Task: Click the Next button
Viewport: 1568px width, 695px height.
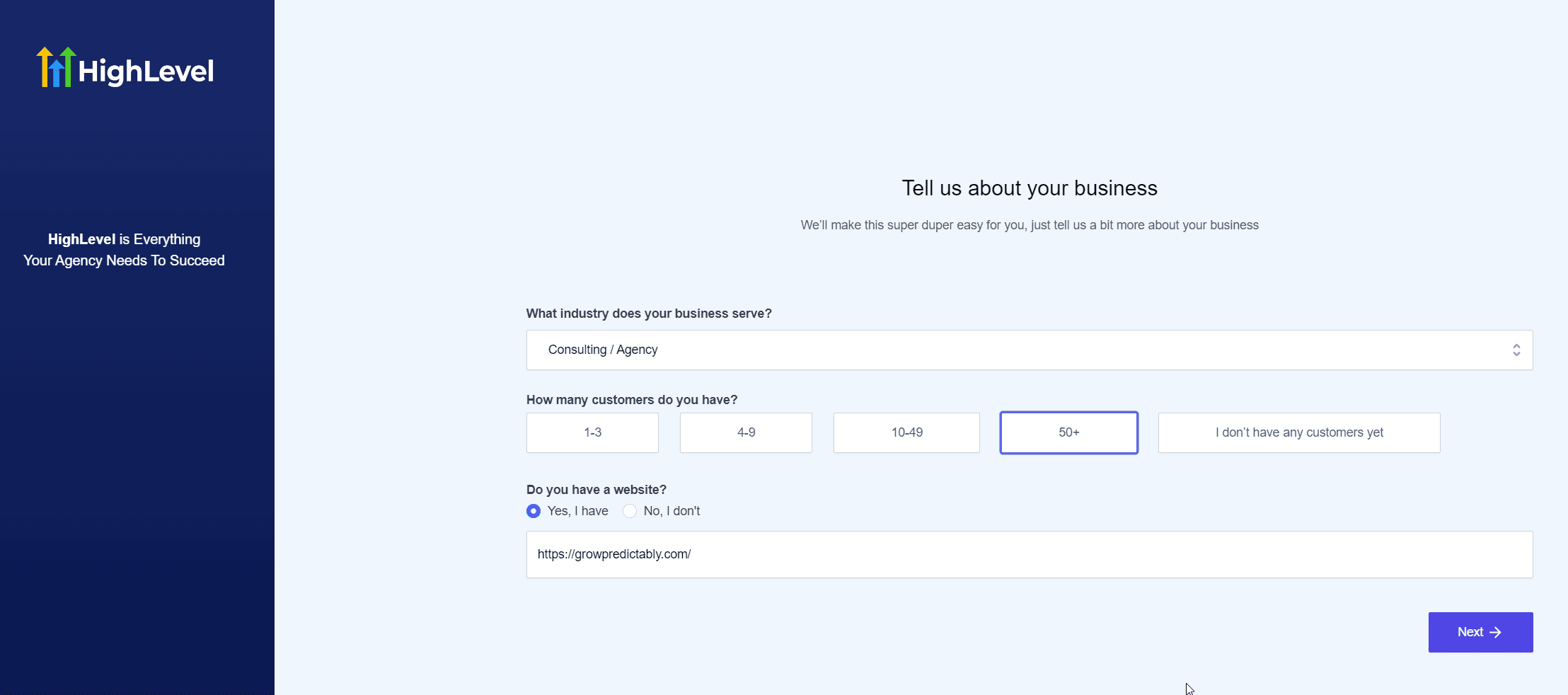Action: [1480, 632]
